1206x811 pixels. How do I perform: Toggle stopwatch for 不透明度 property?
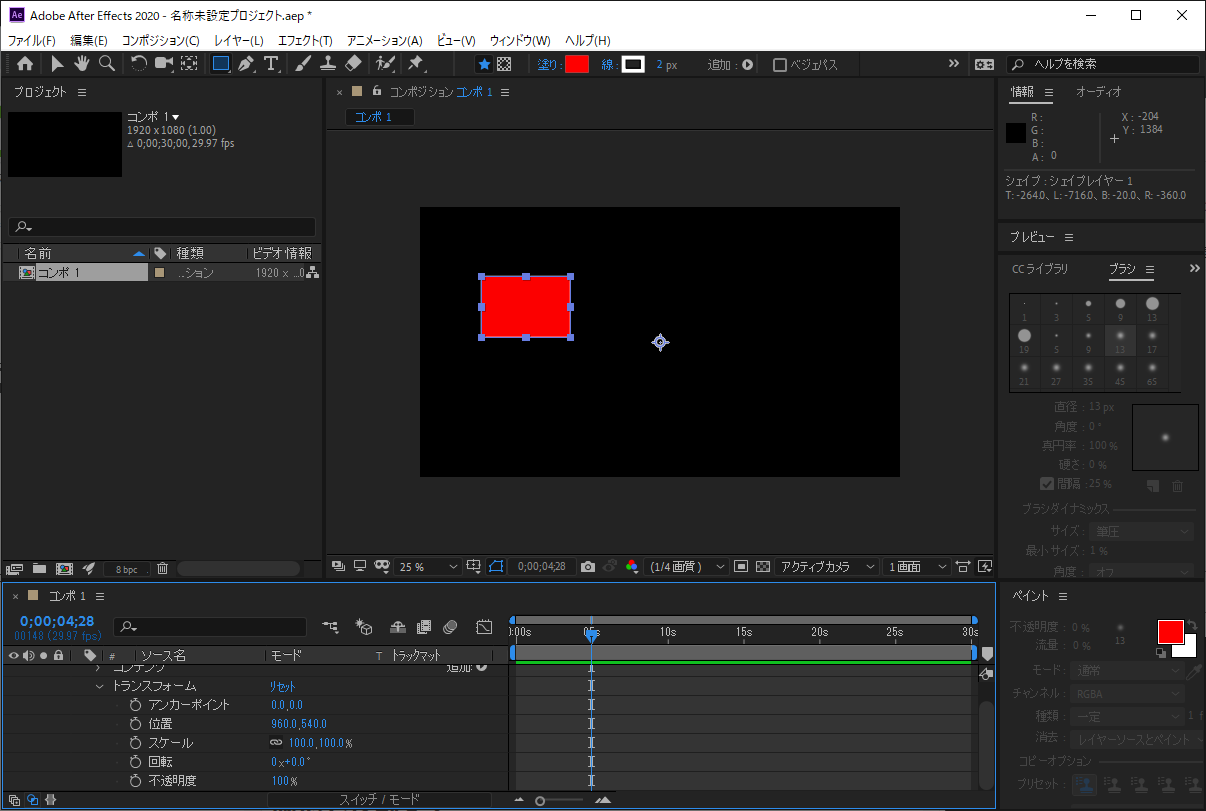click(135, 781)
